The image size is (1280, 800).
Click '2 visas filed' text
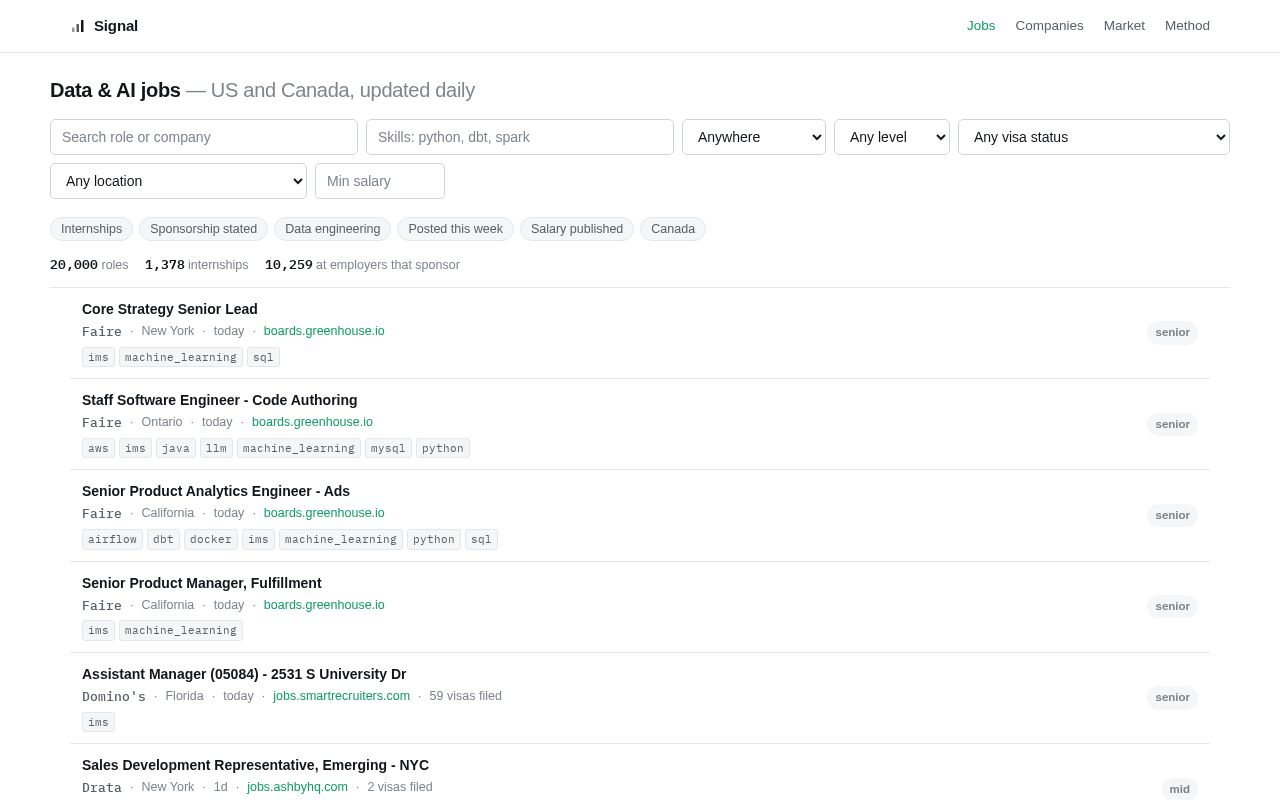pyautogui.click(x=400, y=787)
